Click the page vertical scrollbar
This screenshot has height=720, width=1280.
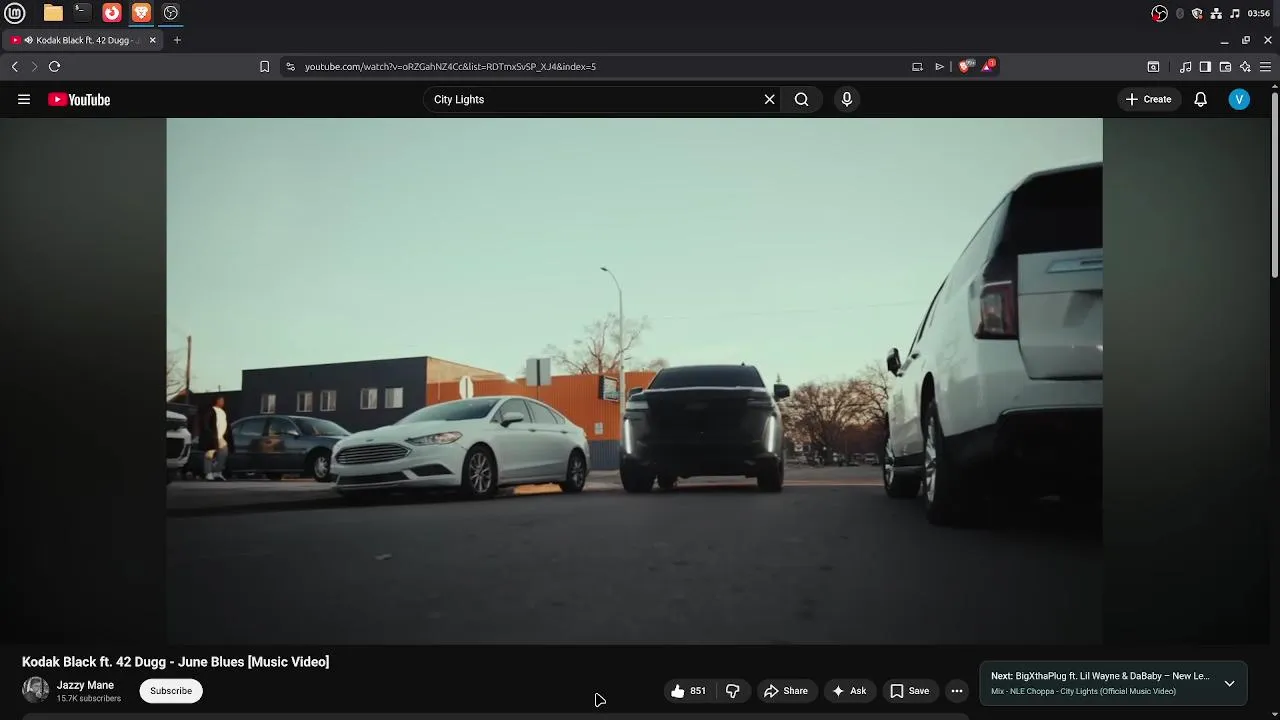(1275, 185)
